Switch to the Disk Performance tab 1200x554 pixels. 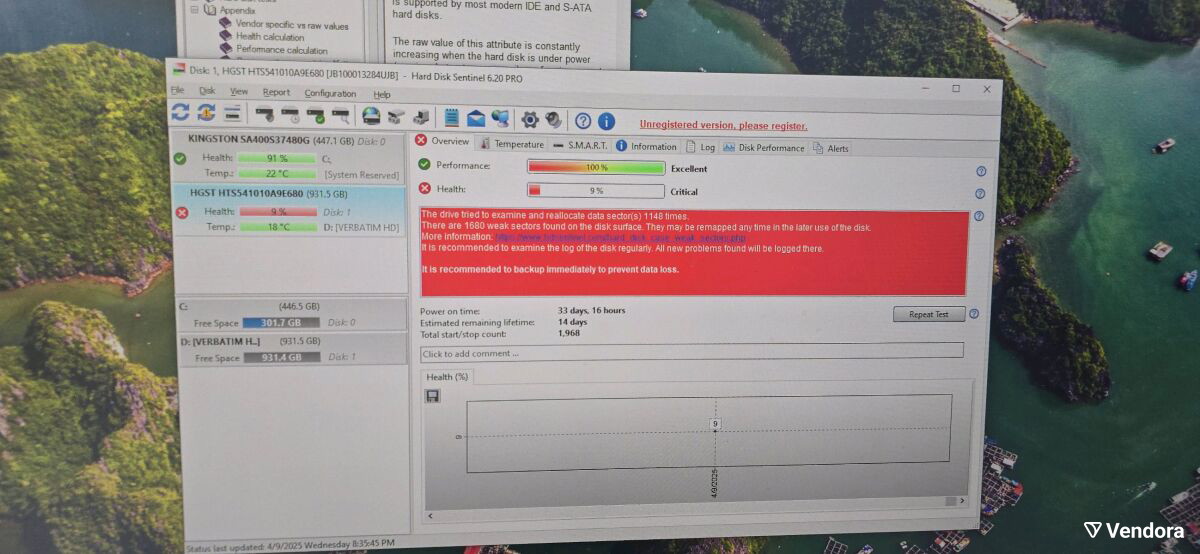764,148
